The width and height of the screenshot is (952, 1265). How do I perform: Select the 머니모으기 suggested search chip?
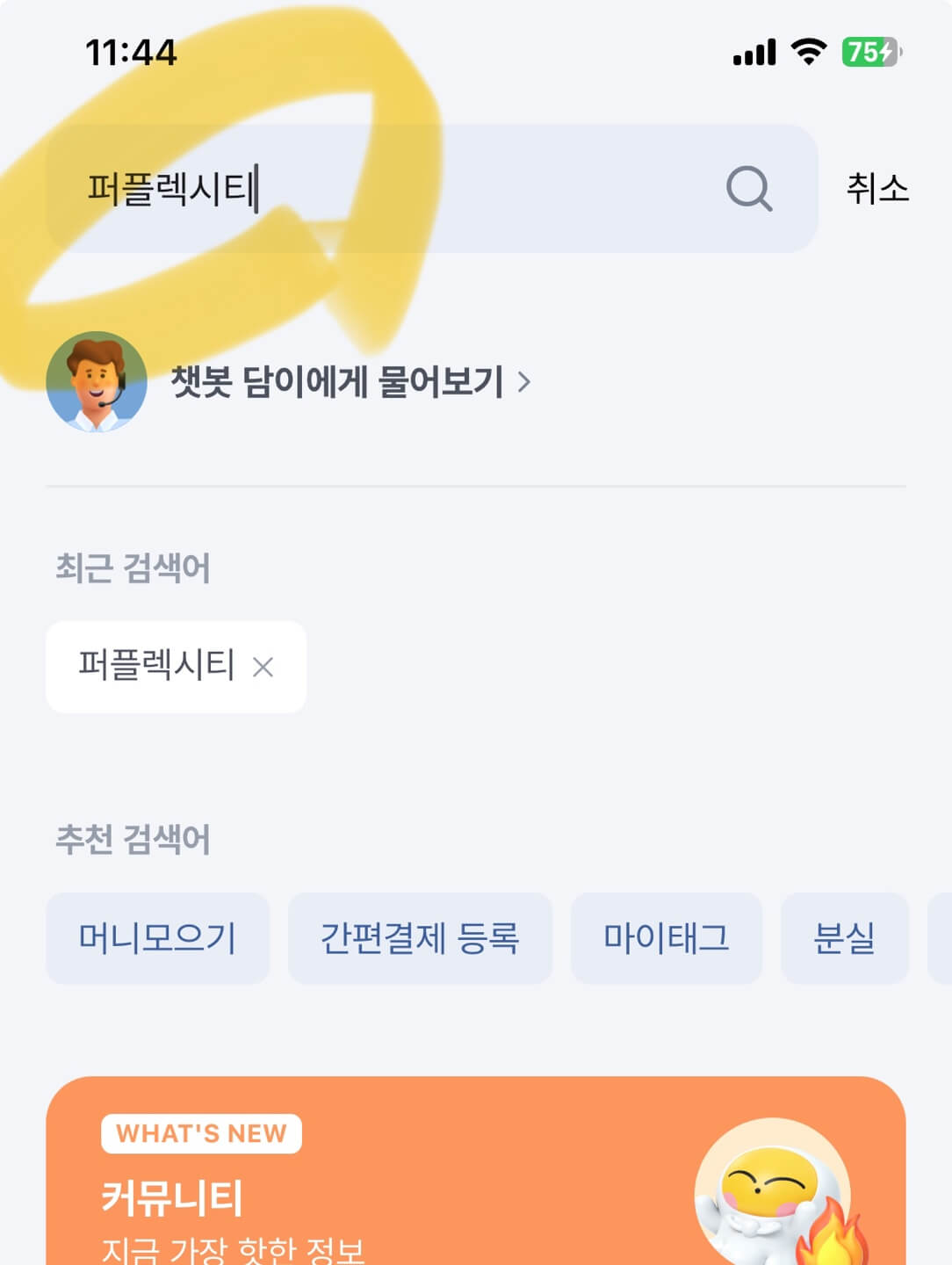[x=159, y=938]
